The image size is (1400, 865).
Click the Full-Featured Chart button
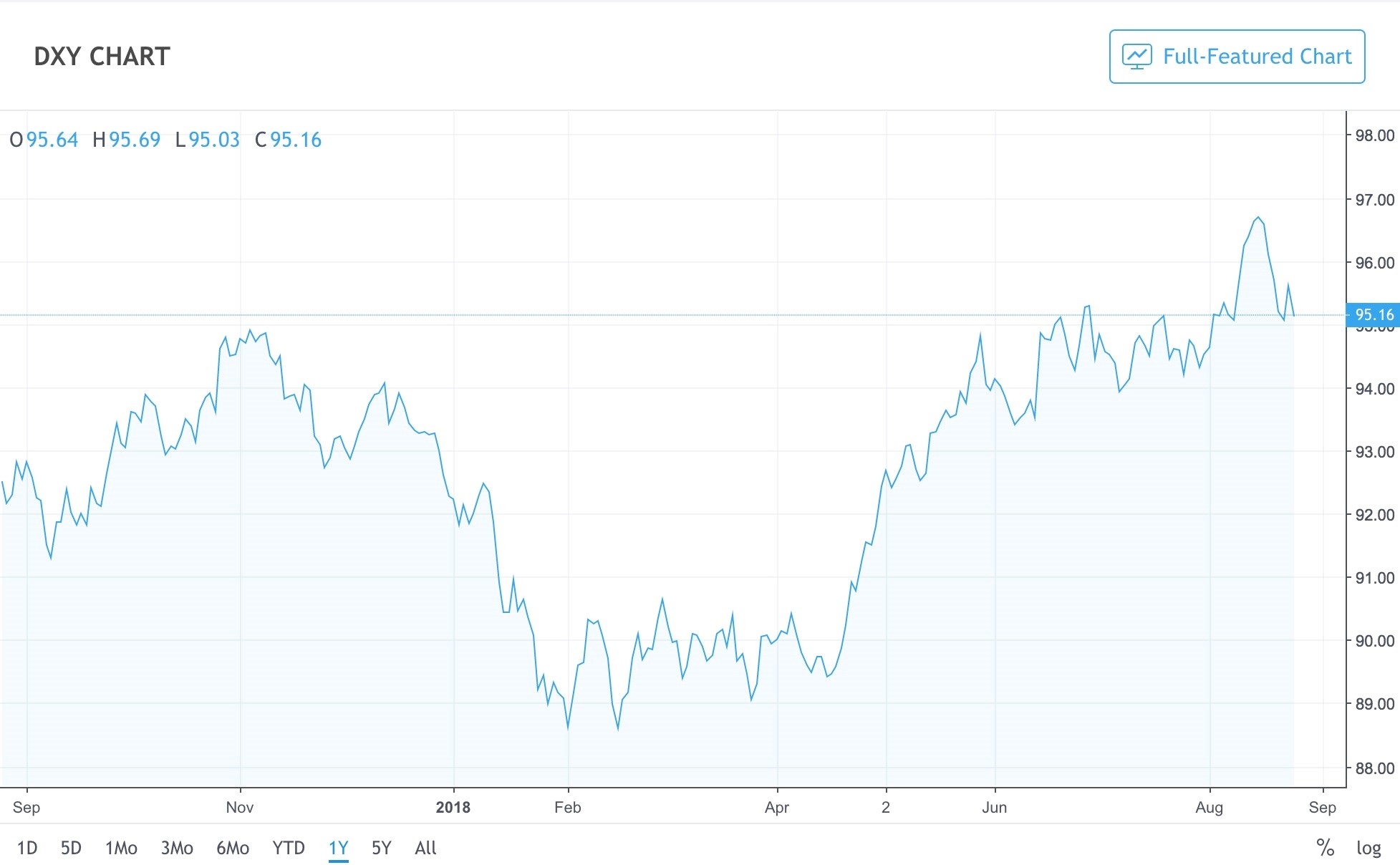(1237, 57)
